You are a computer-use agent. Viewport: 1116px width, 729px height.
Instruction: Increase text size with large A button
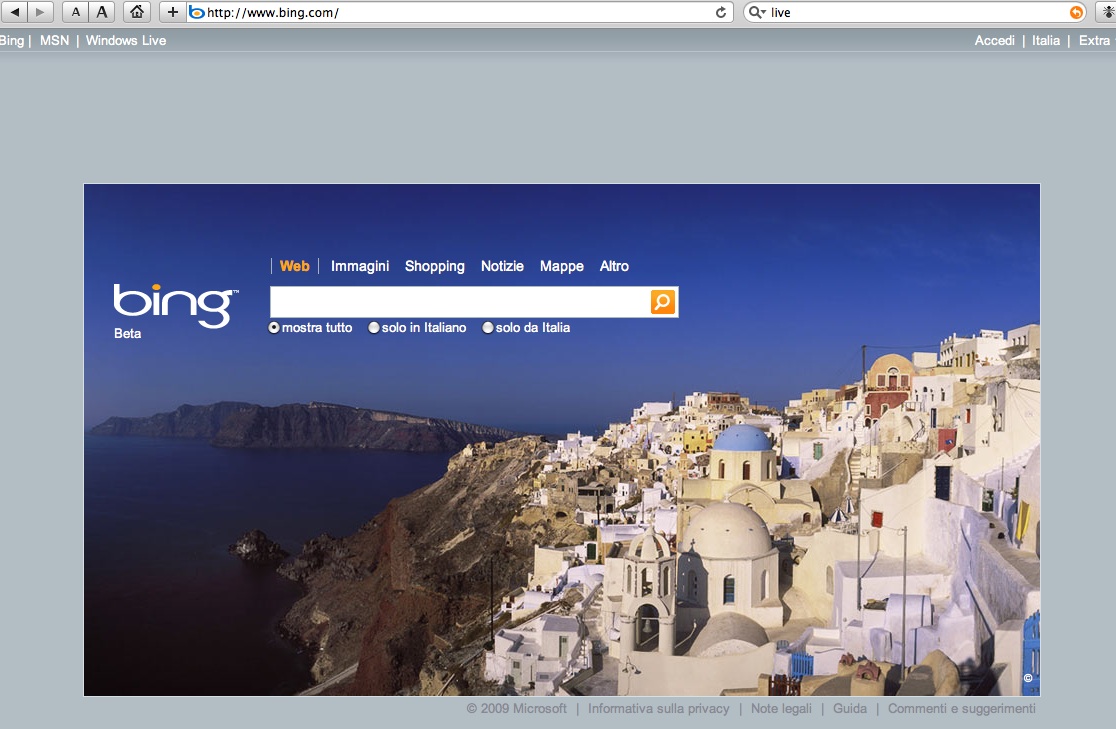click(x=102, y=12)
